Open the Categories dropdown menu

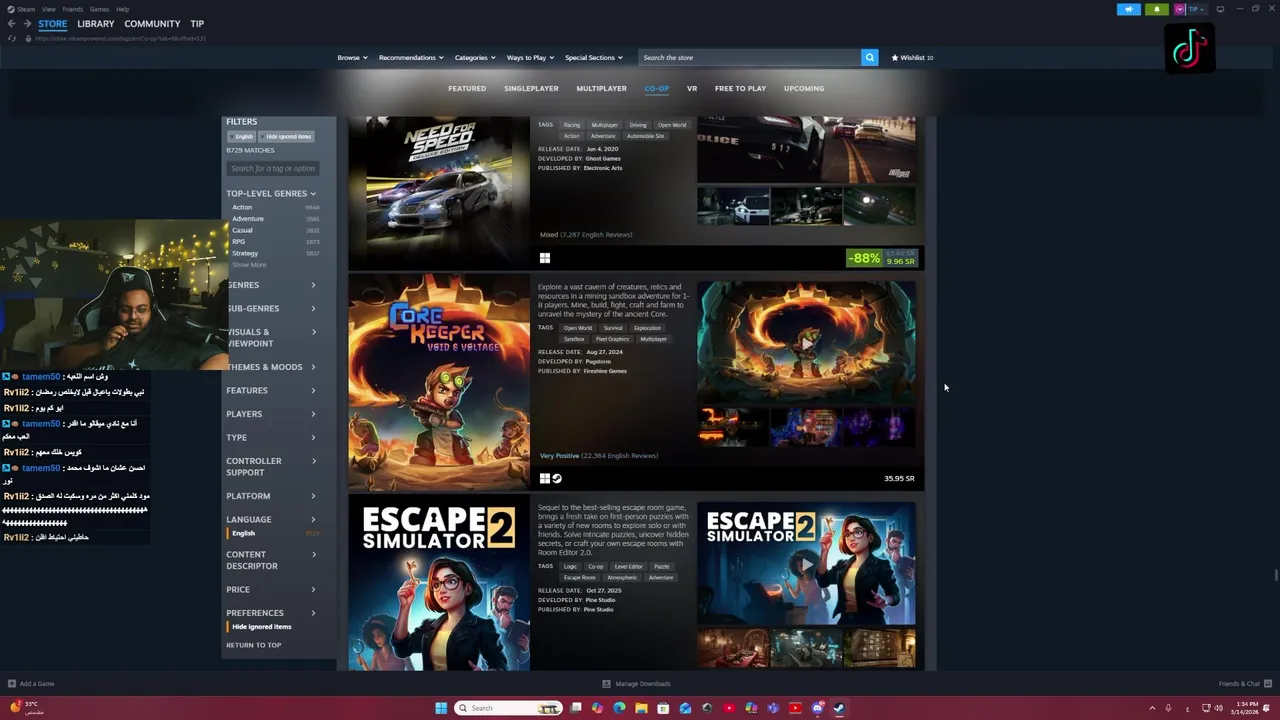click(x=475, y=57)
